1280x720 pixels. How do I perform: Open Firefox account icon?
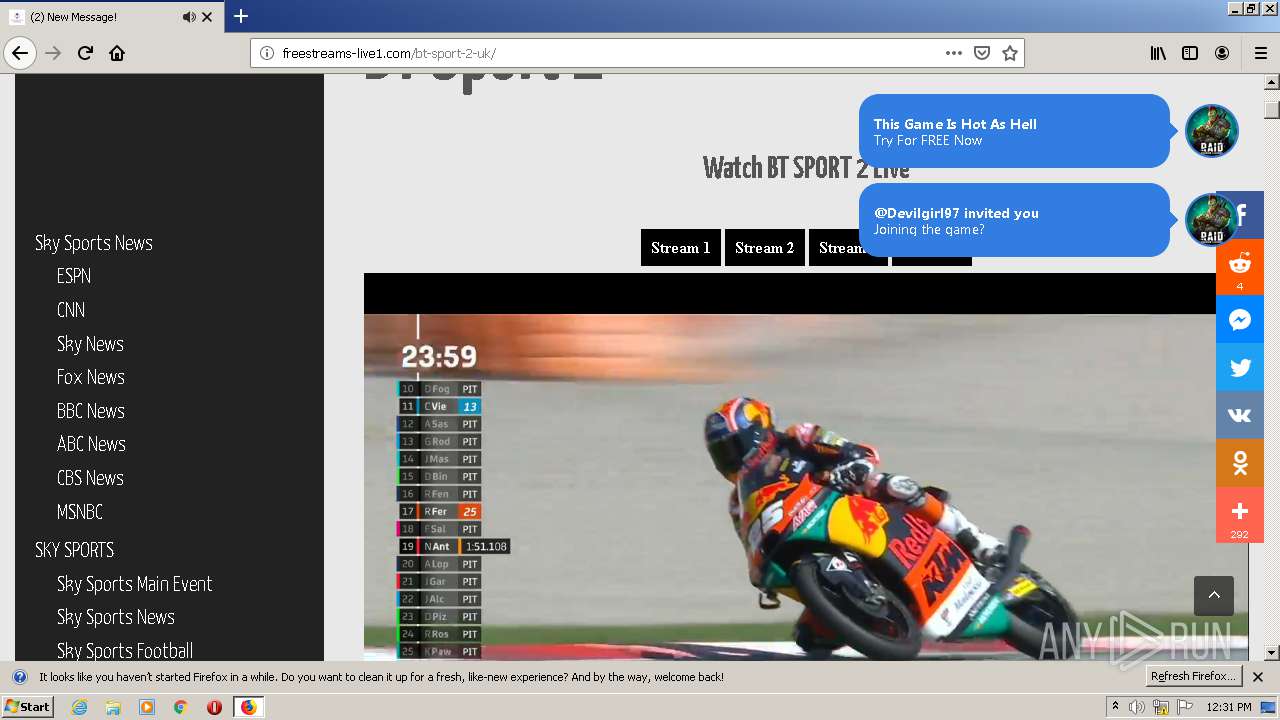click(x=1222, y=53)
